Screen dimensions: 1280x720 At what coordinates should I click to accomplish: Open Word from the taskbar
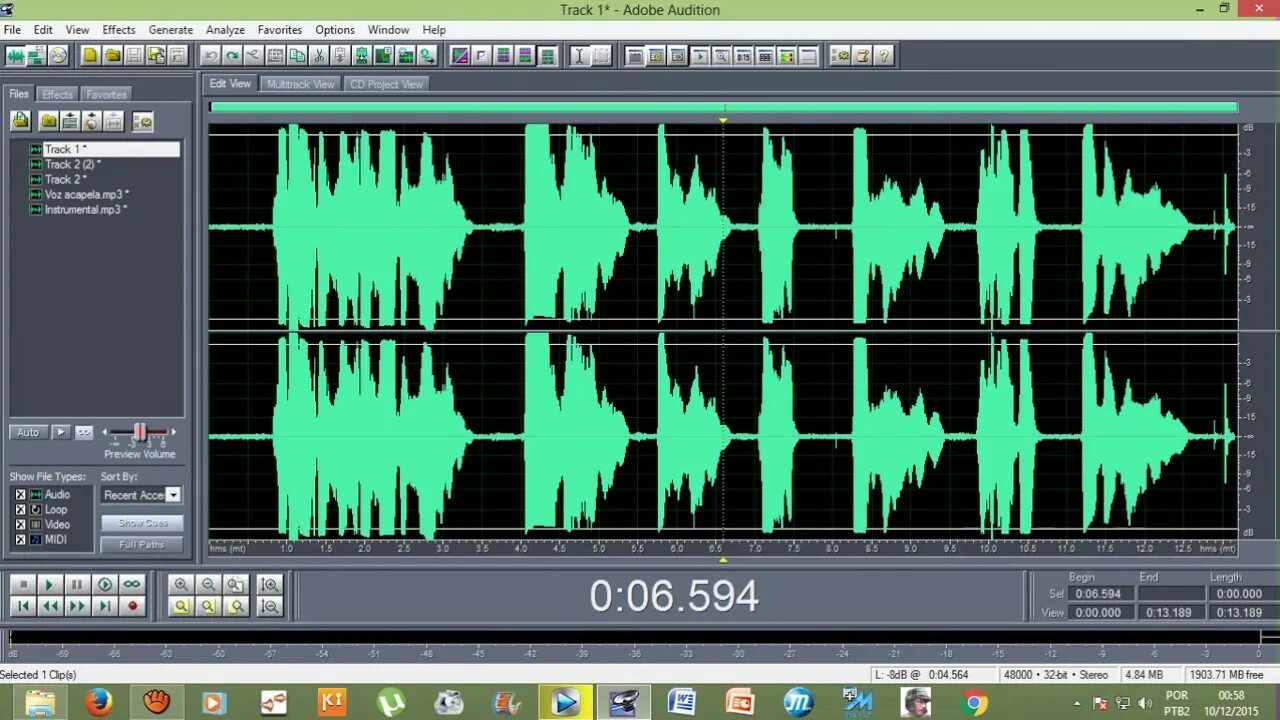[682, 703]
